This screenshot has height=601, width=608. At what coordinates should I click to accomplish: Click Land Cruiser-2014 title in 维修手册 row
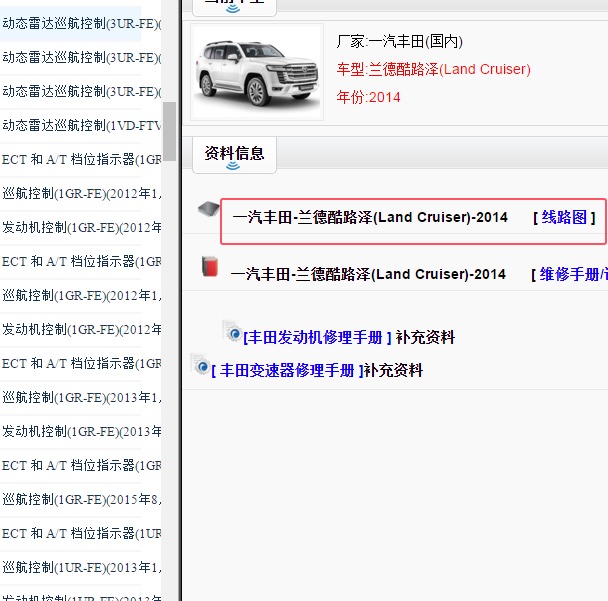coord(368,275)
